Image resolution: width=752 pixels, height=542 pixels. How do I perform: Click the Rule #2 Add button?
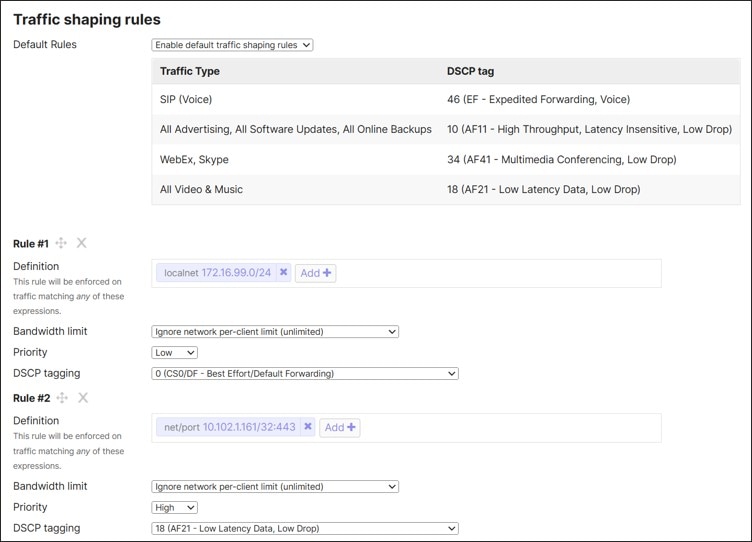(x=339, y=427)
